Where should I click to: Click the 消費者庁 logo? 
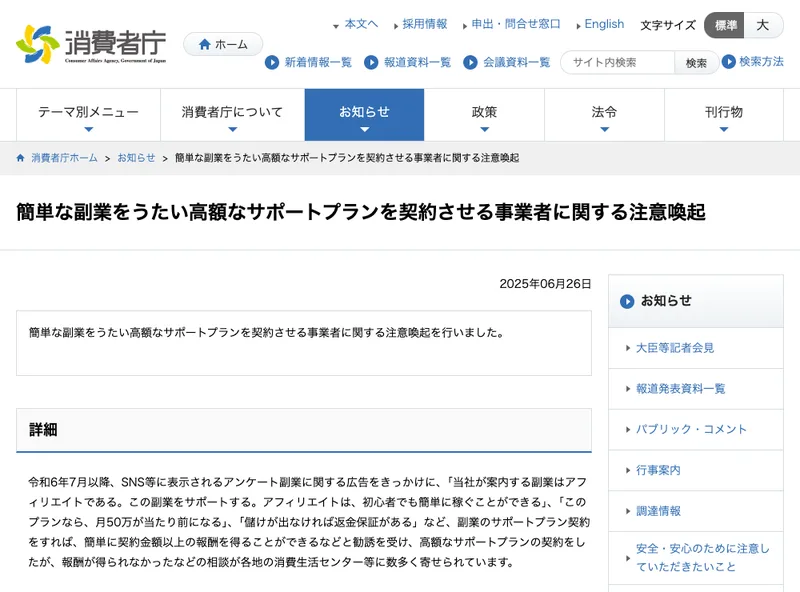(91, 45)
